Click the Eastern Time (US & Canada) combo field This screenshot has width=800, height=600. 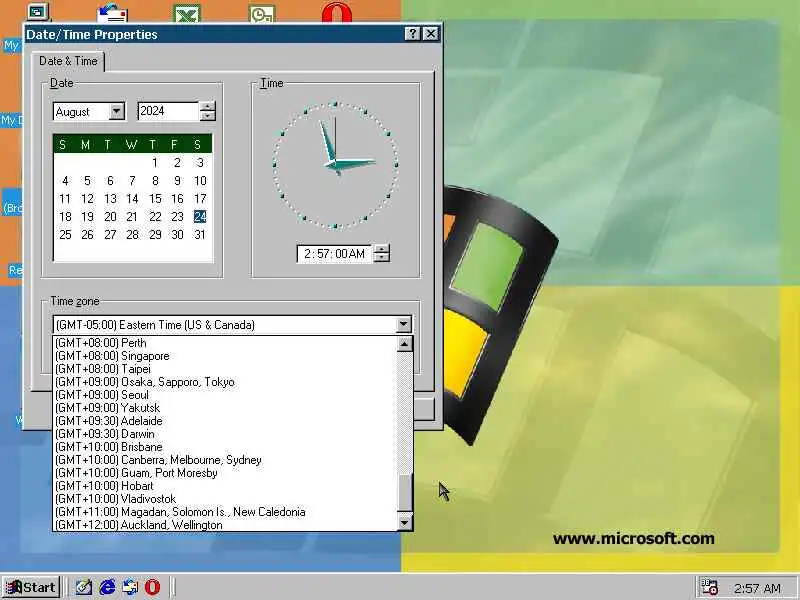(224, 324)
